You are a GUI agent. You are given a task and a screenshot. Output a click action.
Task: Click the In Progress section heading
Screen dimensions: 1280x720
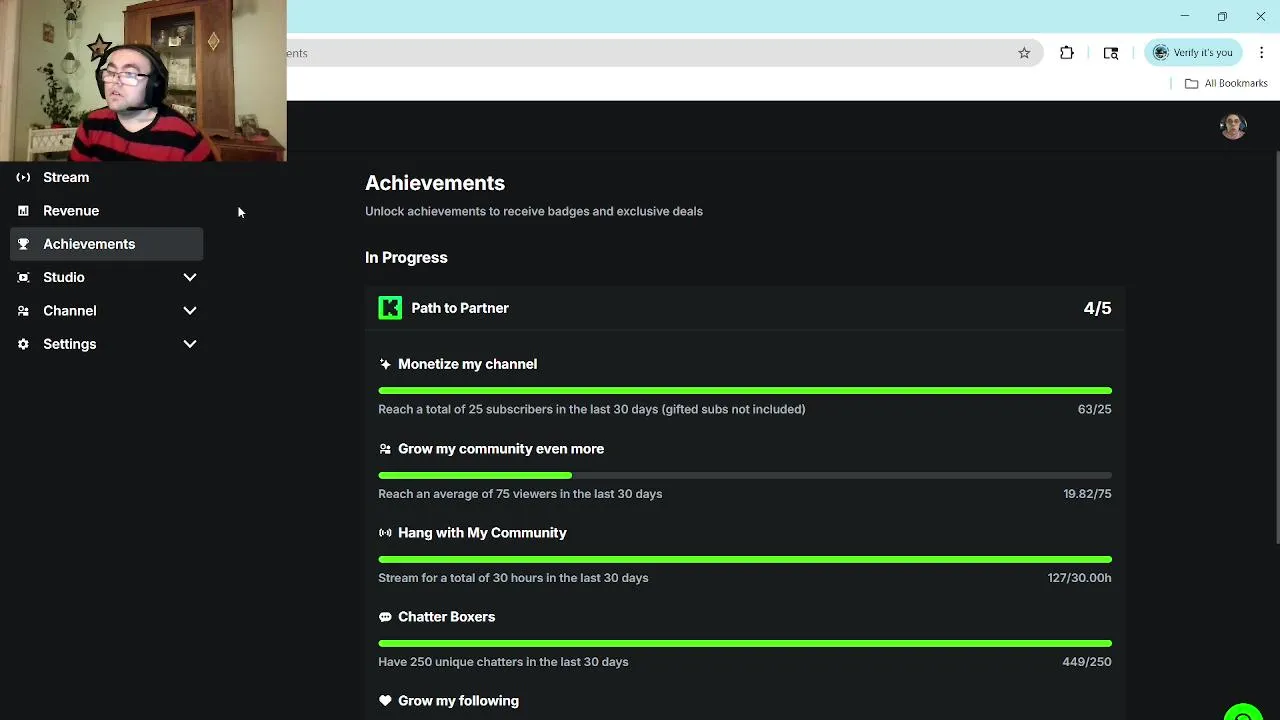point(406,257)
